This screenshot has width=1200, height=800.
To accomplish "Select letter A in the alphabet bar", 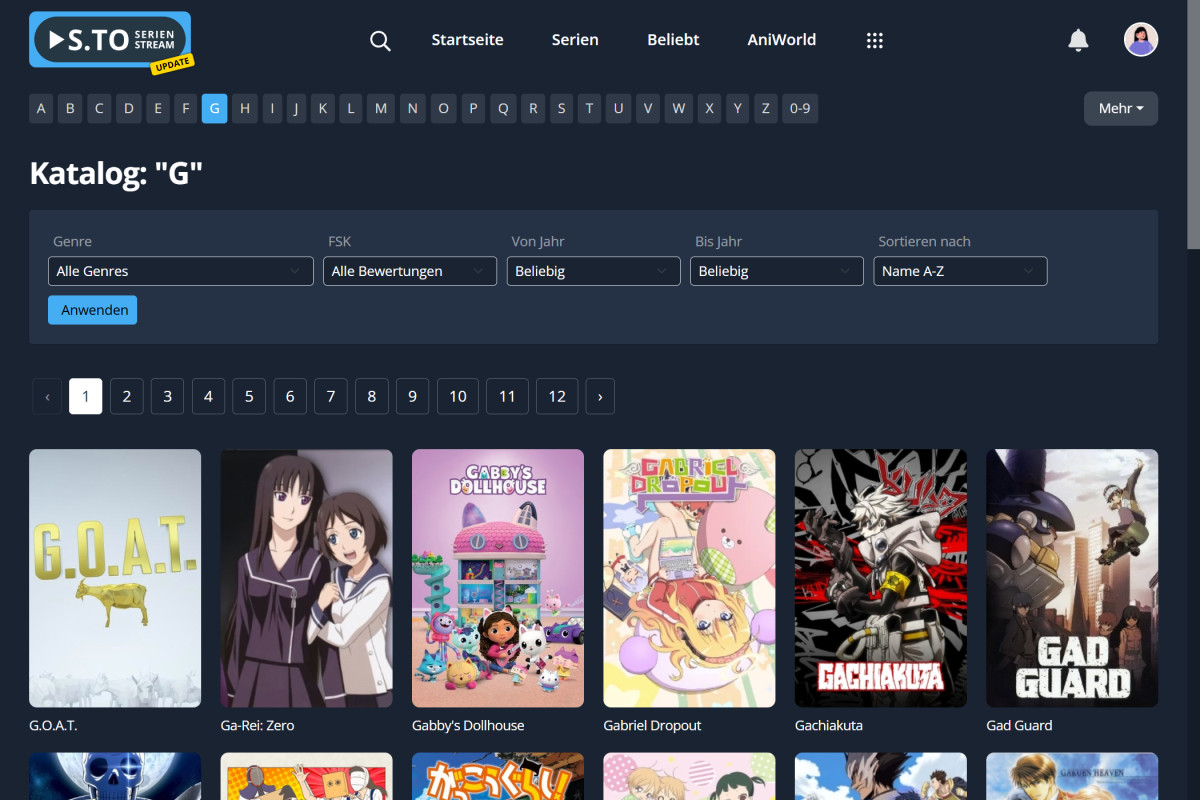I will point(41,108).
